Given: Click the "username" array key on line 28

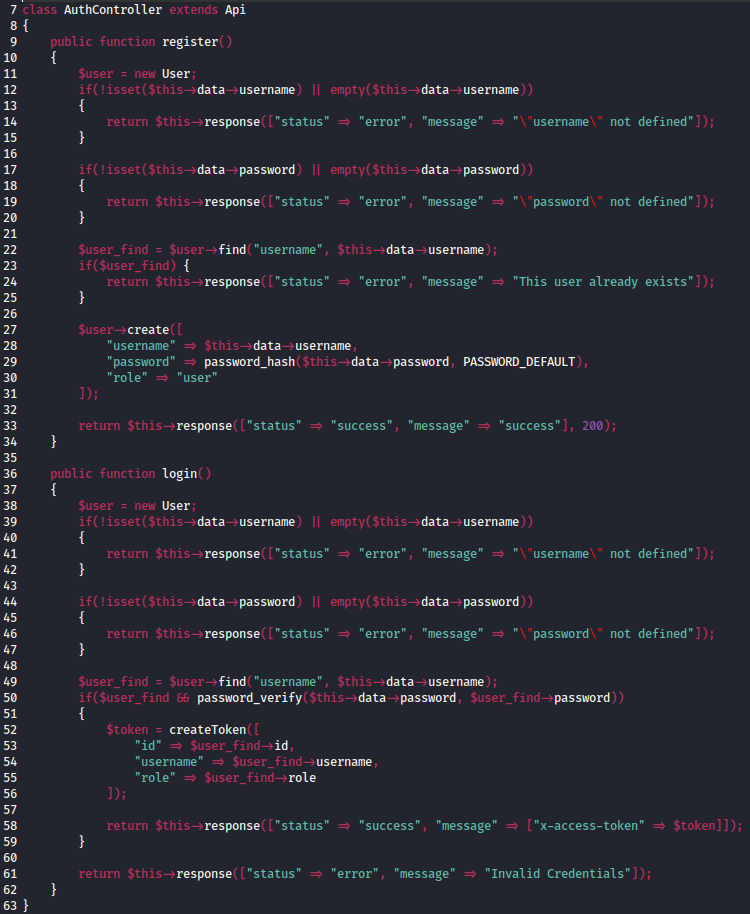Looking at the screenshot, I should pos(141,346).
